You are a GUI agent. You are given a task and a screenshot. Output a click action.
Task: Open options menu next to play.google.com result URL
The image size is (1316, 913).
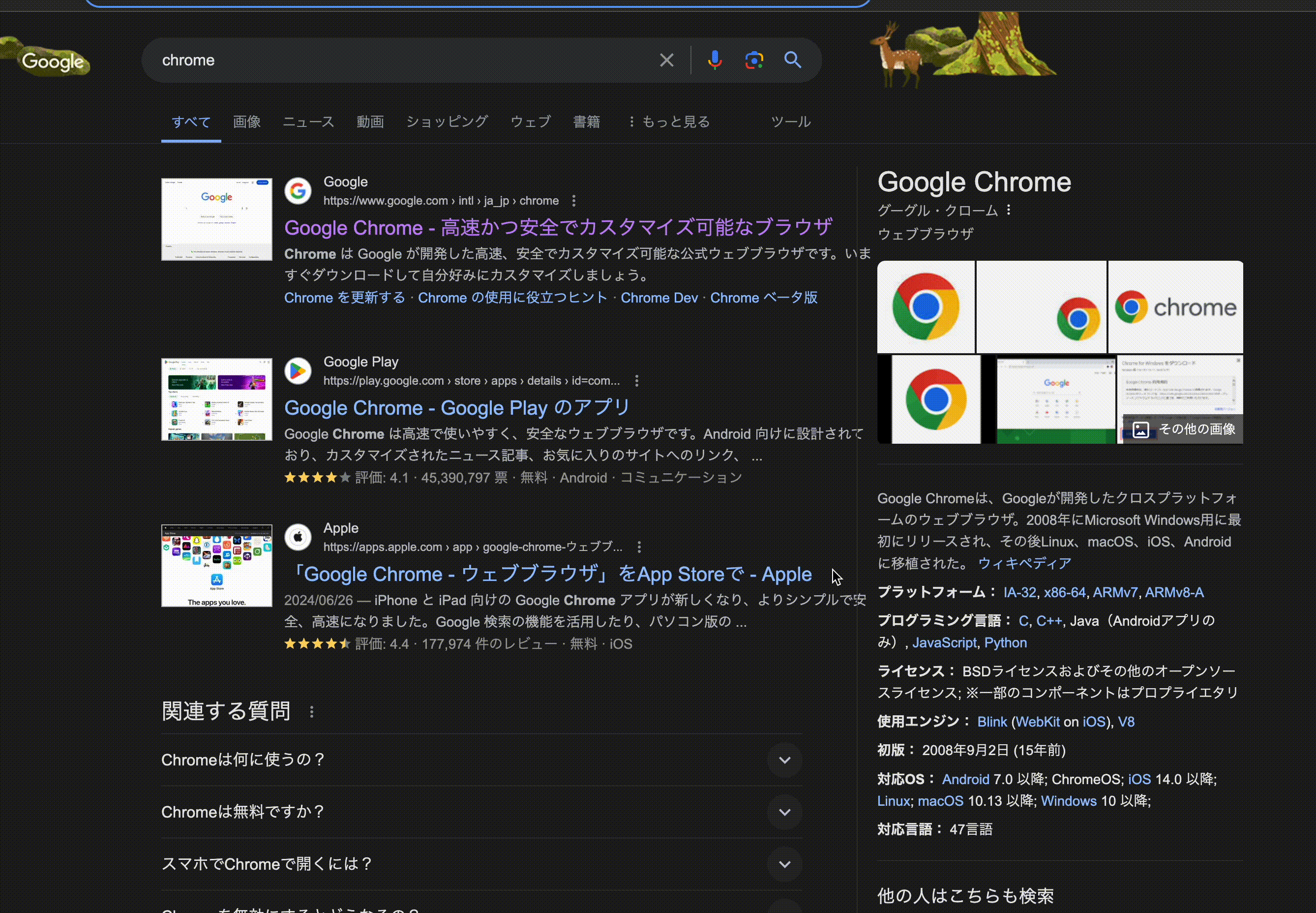coord(636,381)
